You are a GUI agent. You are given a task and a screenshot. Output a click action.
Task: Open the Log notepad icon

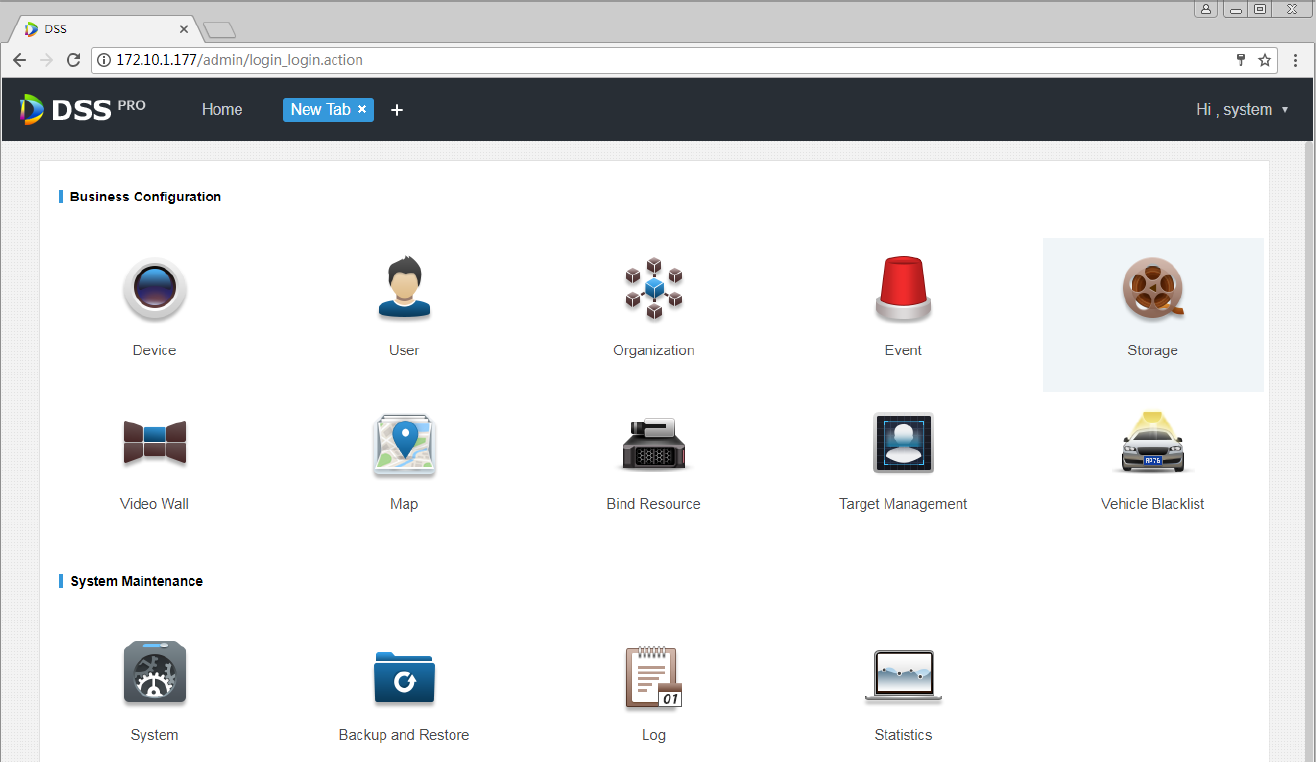tap(654, 677)
